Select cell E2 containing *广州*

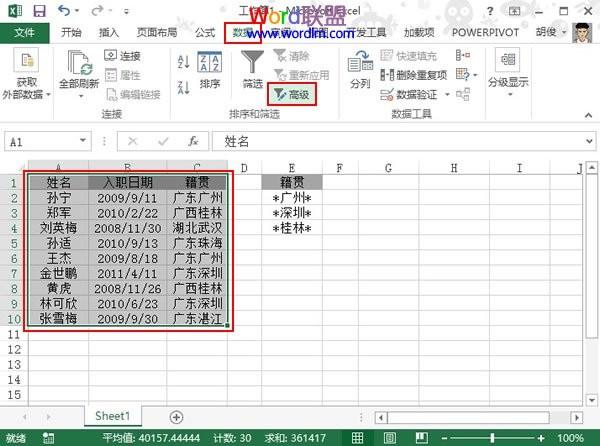[x=292, y=198]
